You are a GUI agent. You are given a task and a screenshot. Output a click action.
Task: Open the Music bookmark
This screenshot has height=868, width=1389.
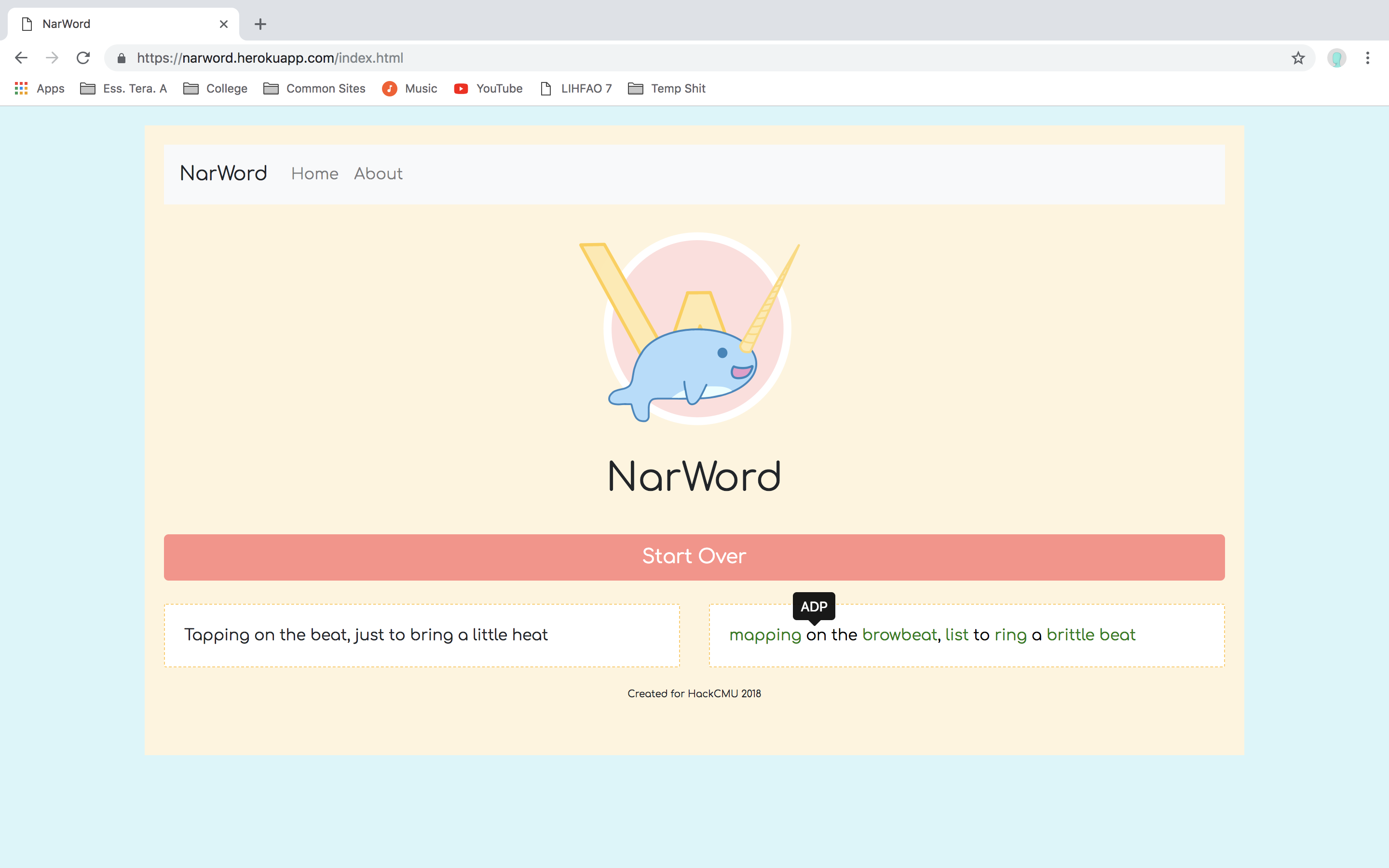410,88
